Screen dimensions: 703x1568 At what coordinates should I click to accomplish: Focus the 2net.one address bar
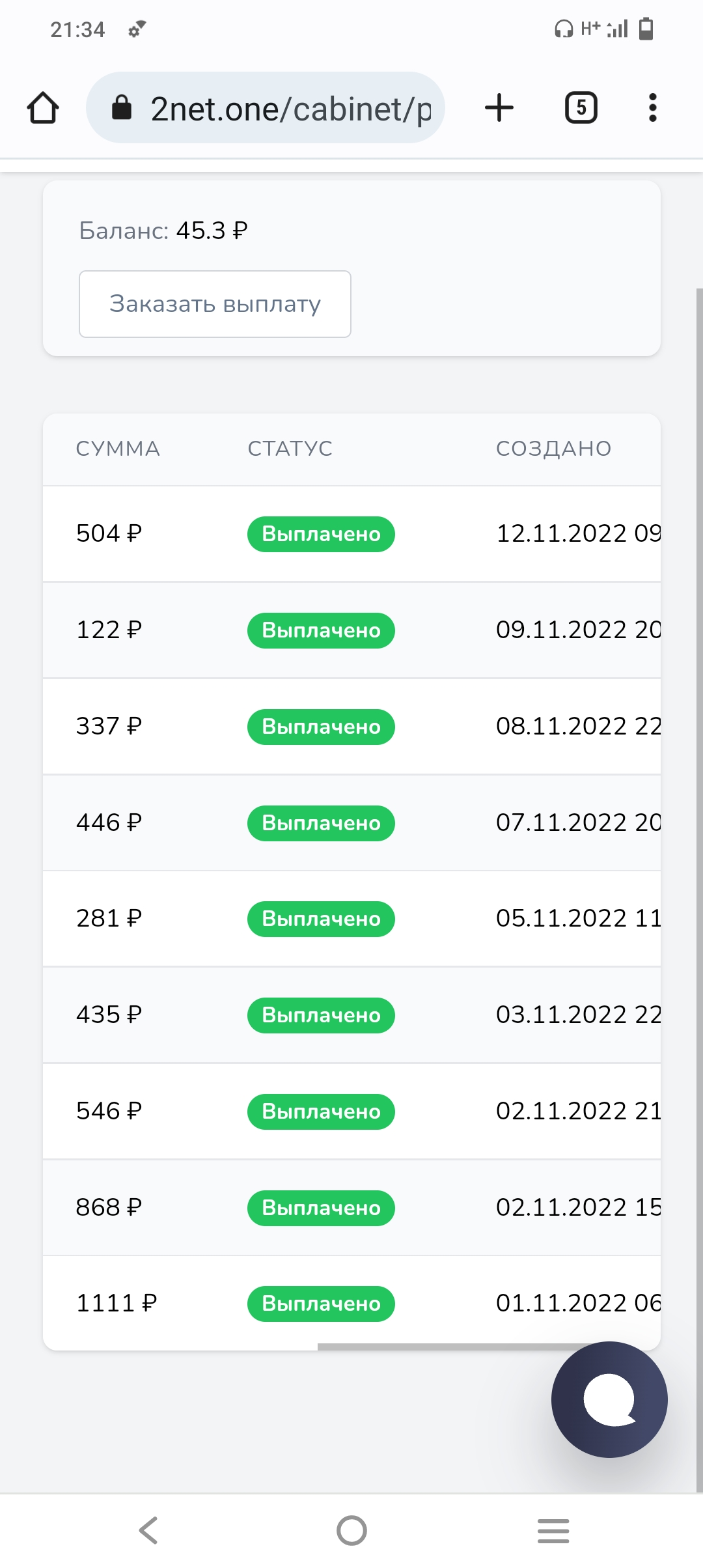pyautogui.click(x=266, y=108)
